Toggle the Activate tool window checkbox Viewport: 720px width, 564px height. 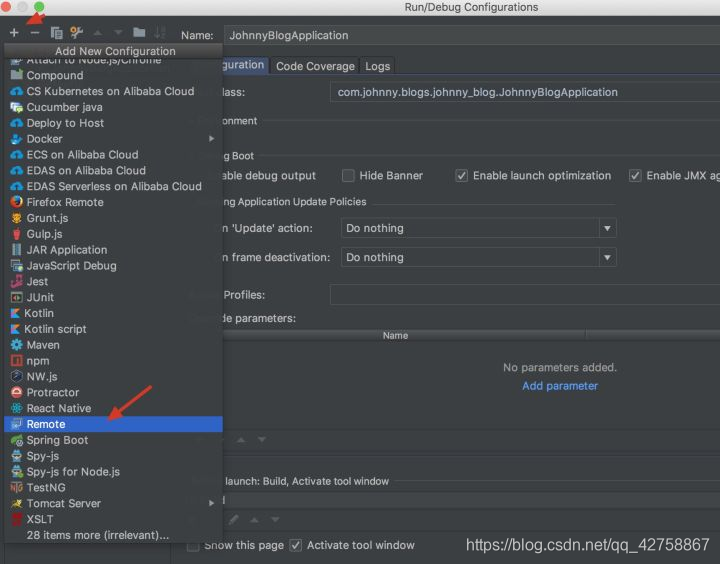(296, 545)
